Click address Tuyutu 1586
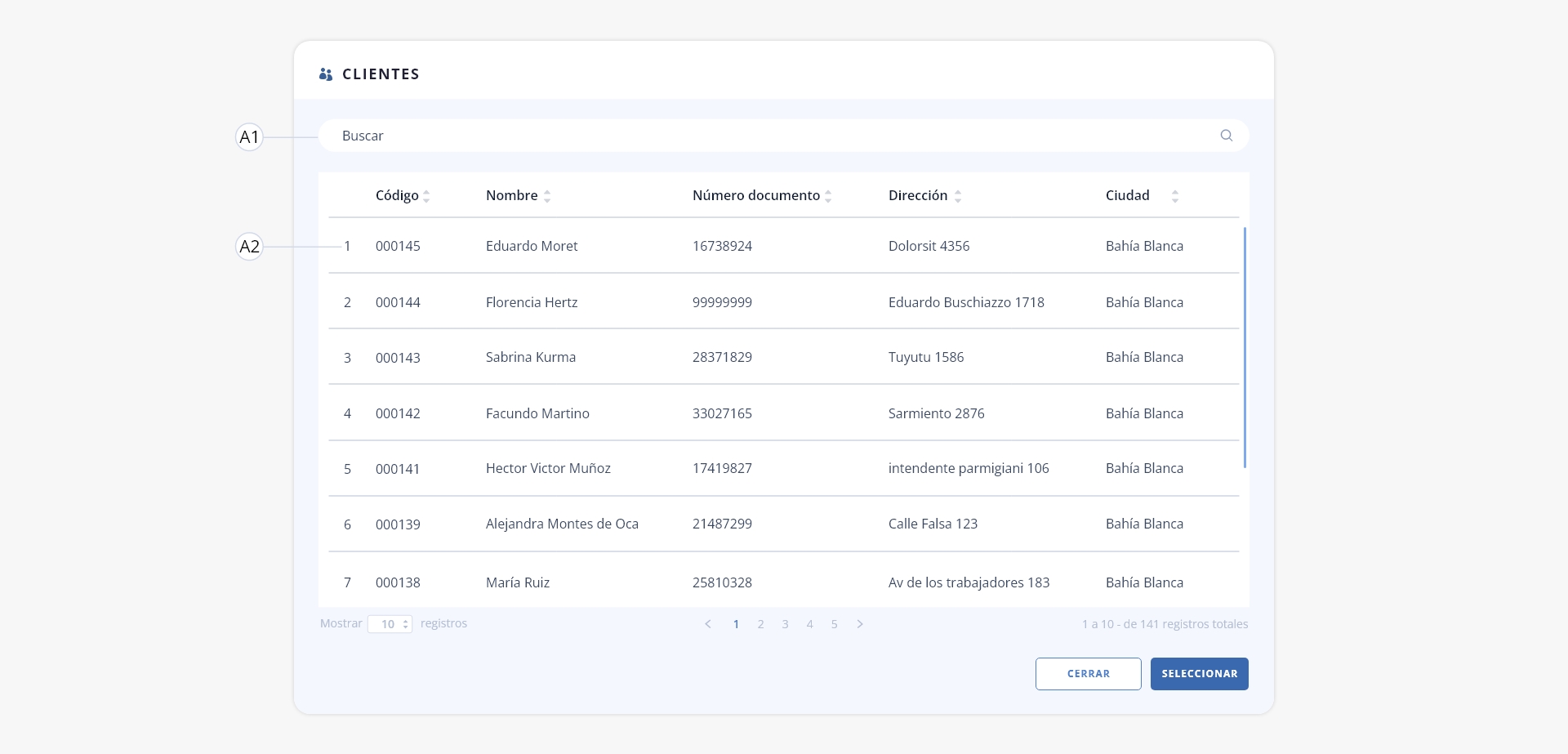The height and width of the screenshot is (754, 1568). point(926,357)
